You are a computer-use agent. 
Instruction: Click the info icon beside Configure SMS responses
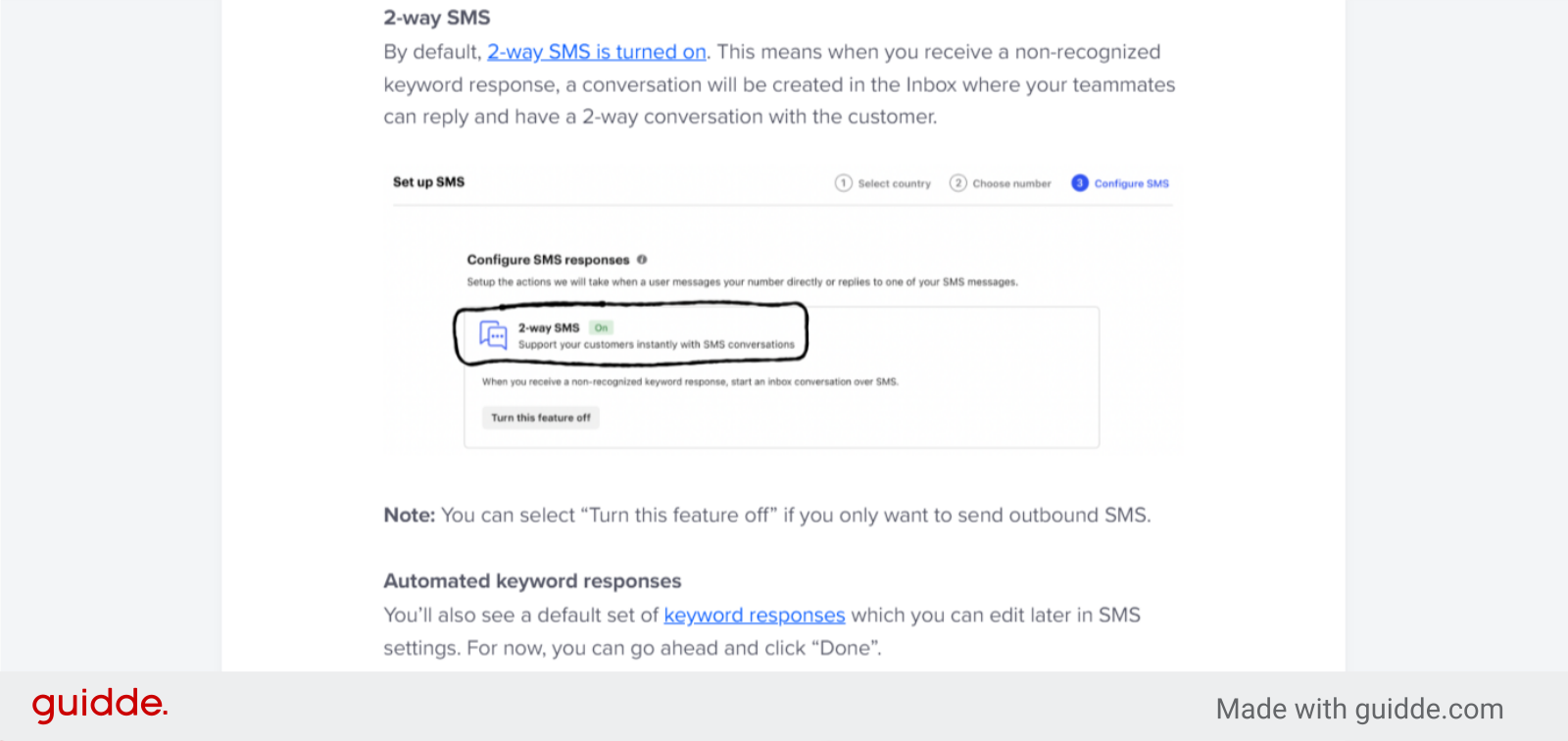click(x=642, y=259)
